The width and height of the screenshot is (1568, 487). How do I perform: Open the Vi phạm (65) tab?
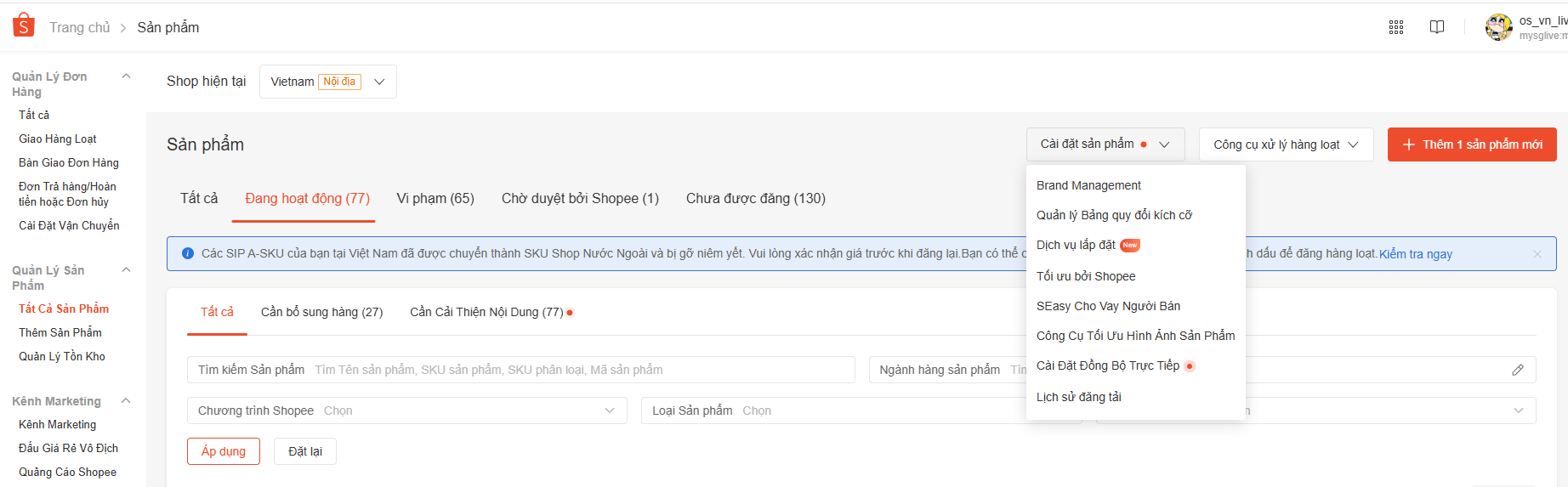pyautogui.click(x=435, y=198)
